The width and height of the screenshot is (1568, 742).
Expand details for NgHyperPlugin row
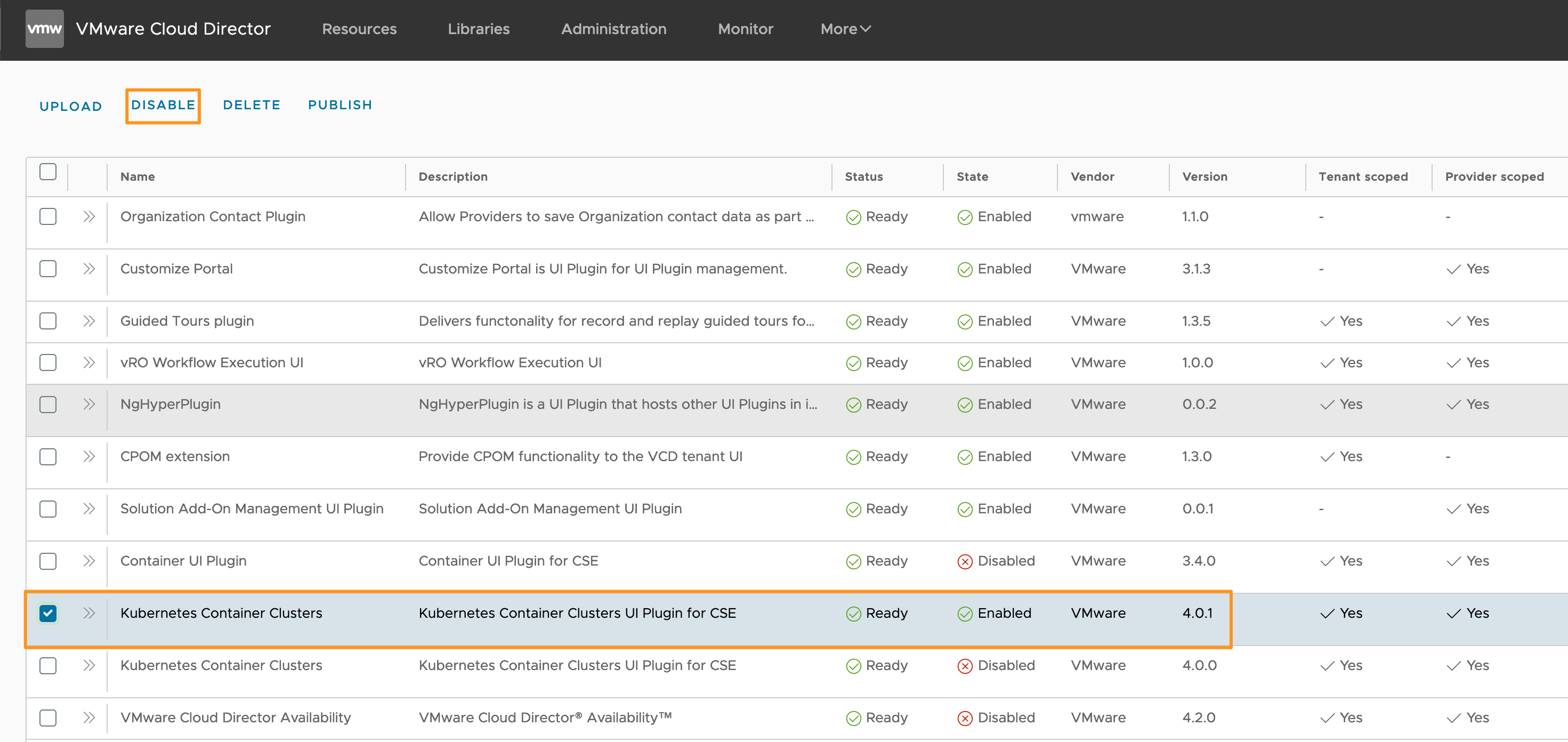point(89,405)
